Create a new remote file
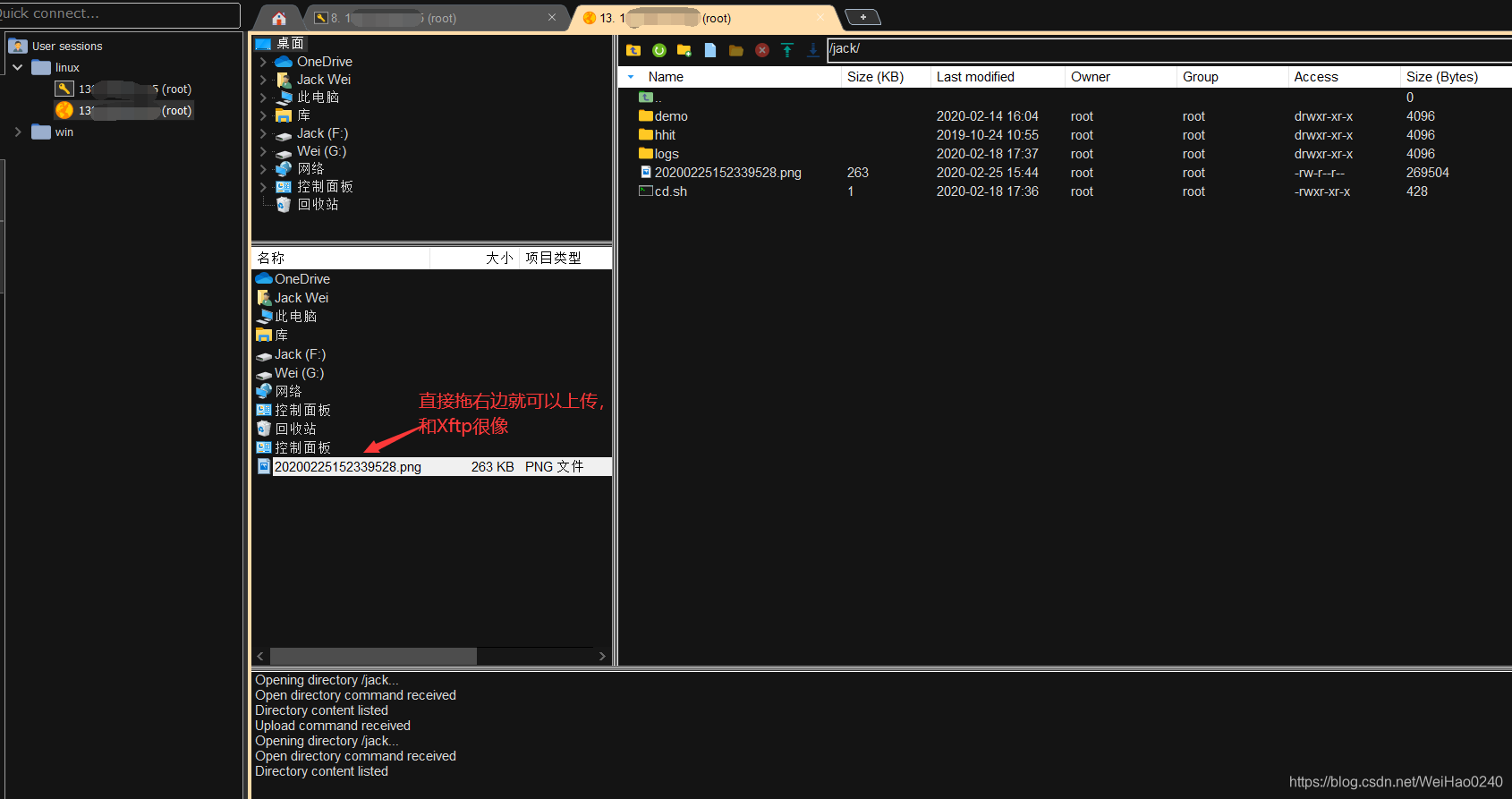The image size is (1512, 799). click(x=710, y=50)
